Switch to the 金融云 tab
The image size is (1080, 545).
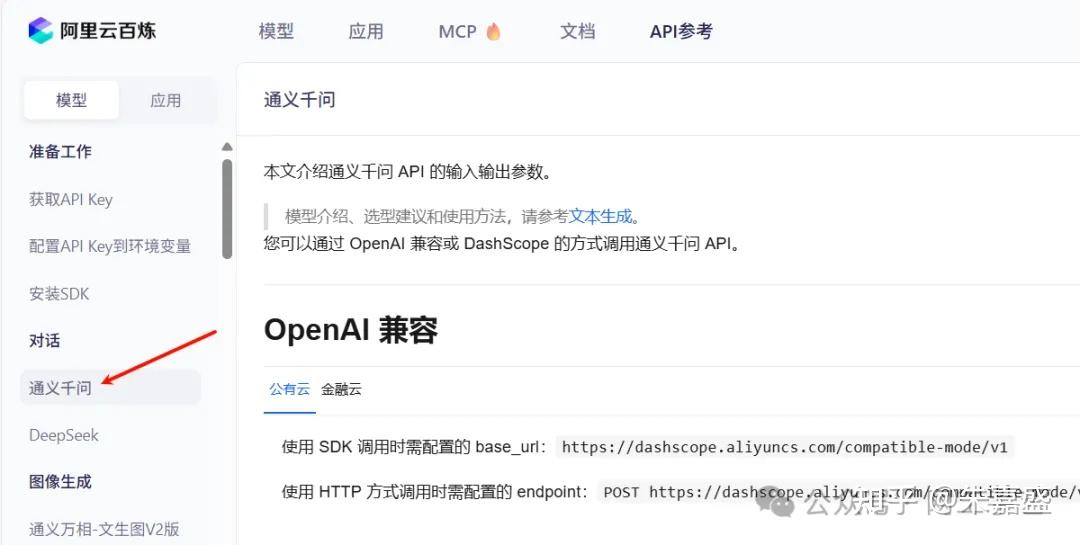(x=341, y=389)
